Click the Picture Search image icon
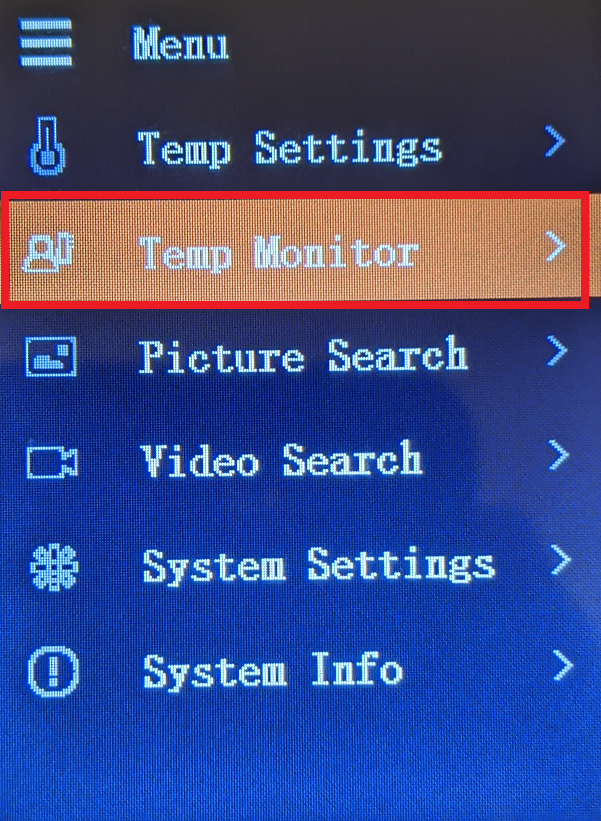 (51, 357)
